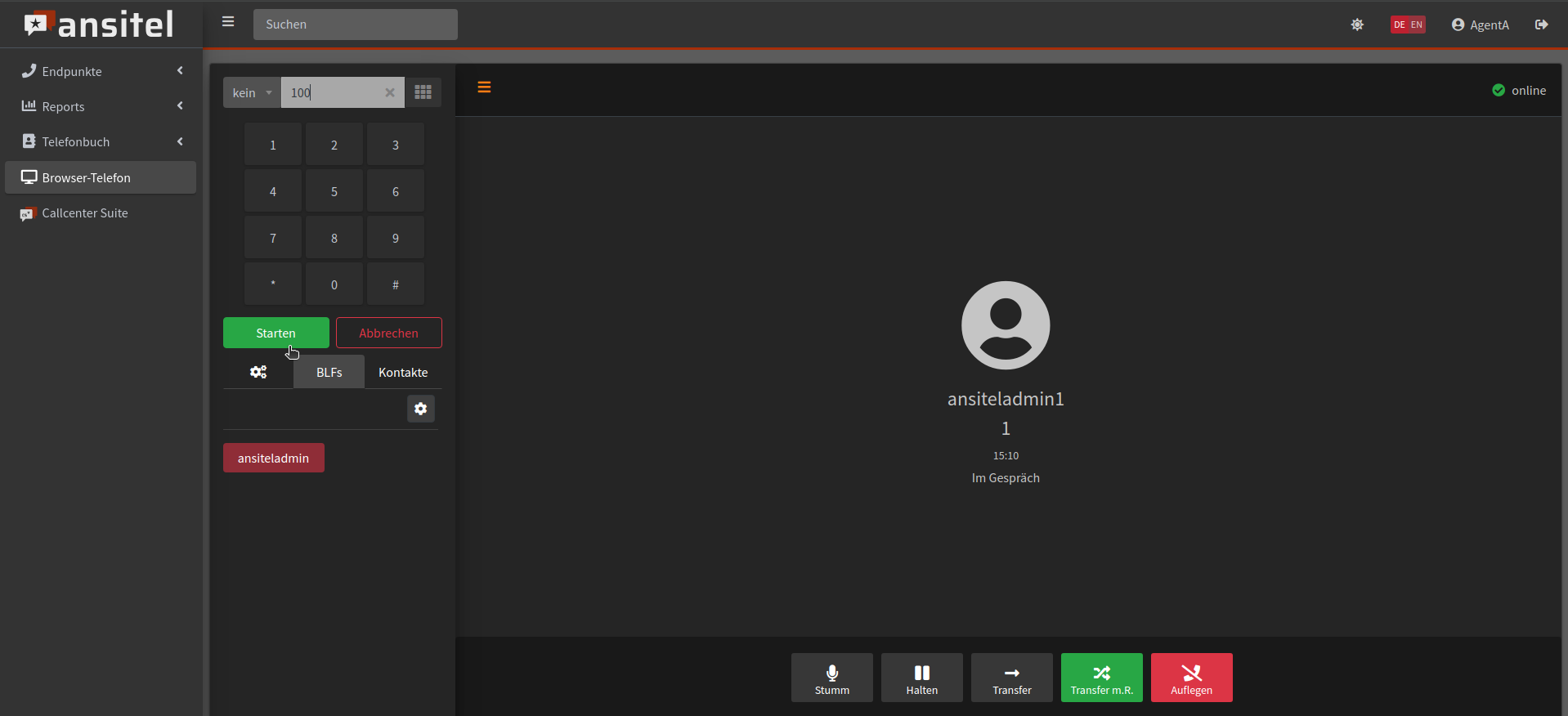Screen dimensions: 1568x716
Task: Expand the Reports sidebar menu
Action: 101,106
